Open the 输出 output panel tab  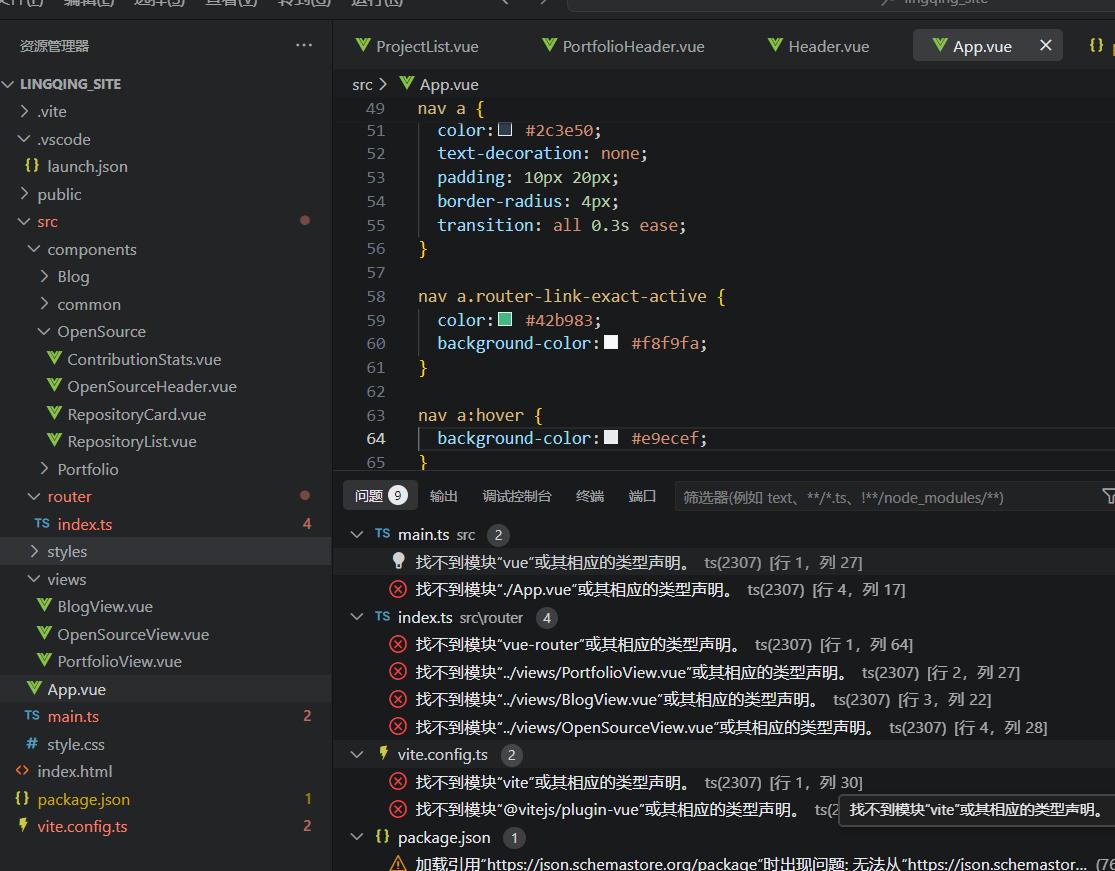443,496
